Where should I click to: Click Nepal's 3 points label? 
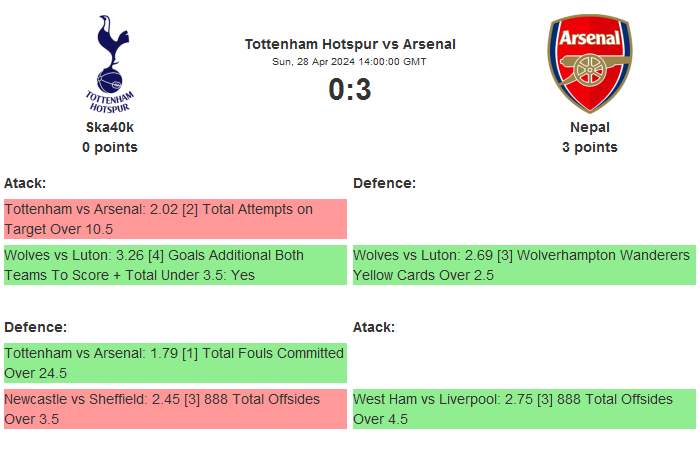[590, 147]
